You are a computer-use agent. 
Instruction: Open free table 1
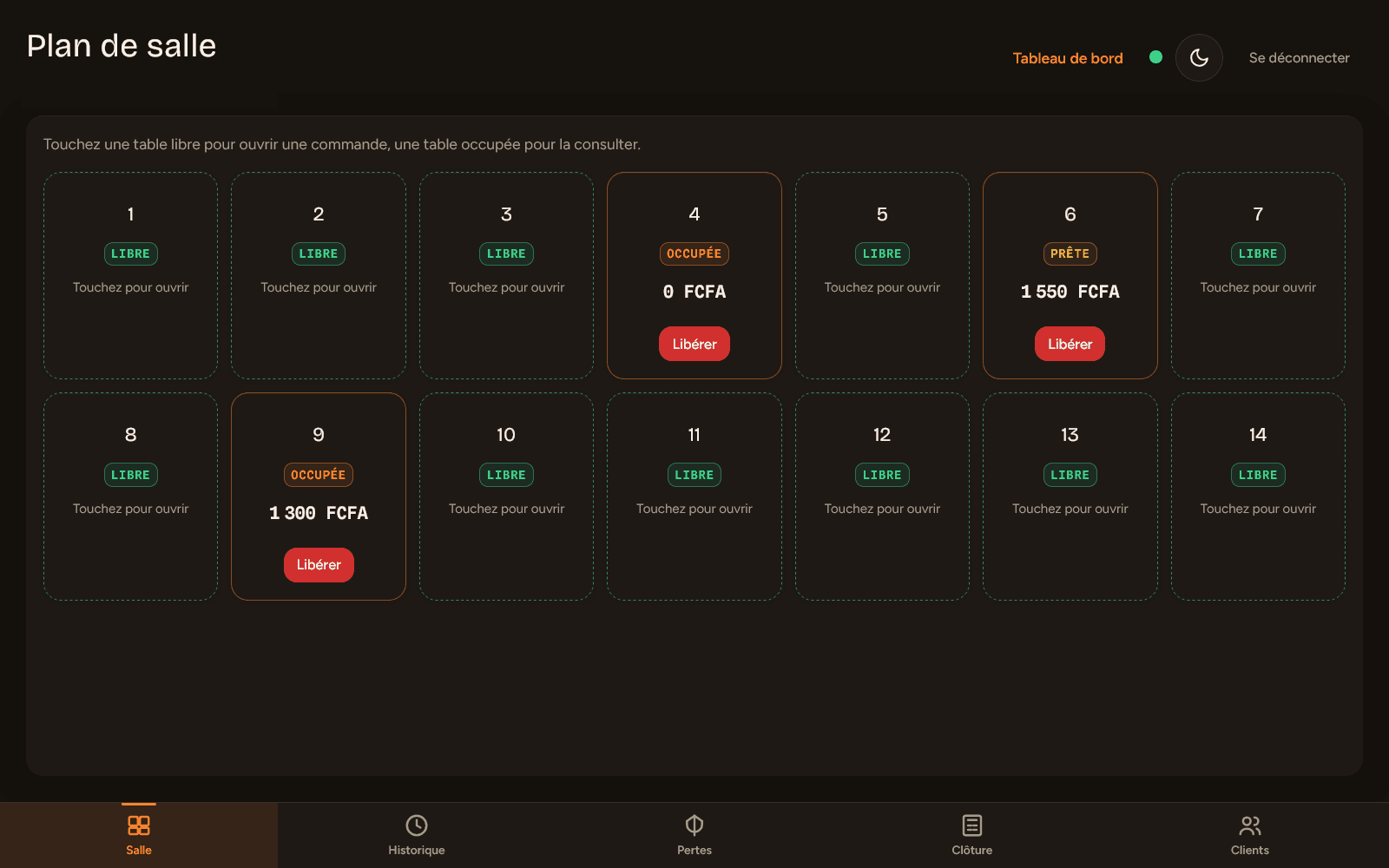tap(130, 275)
